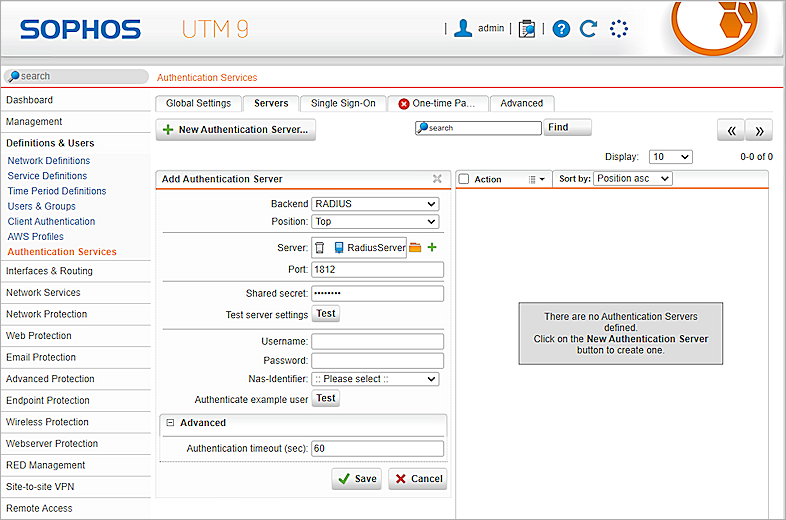Switch to the Single Sign-On tab

[343, 103]
